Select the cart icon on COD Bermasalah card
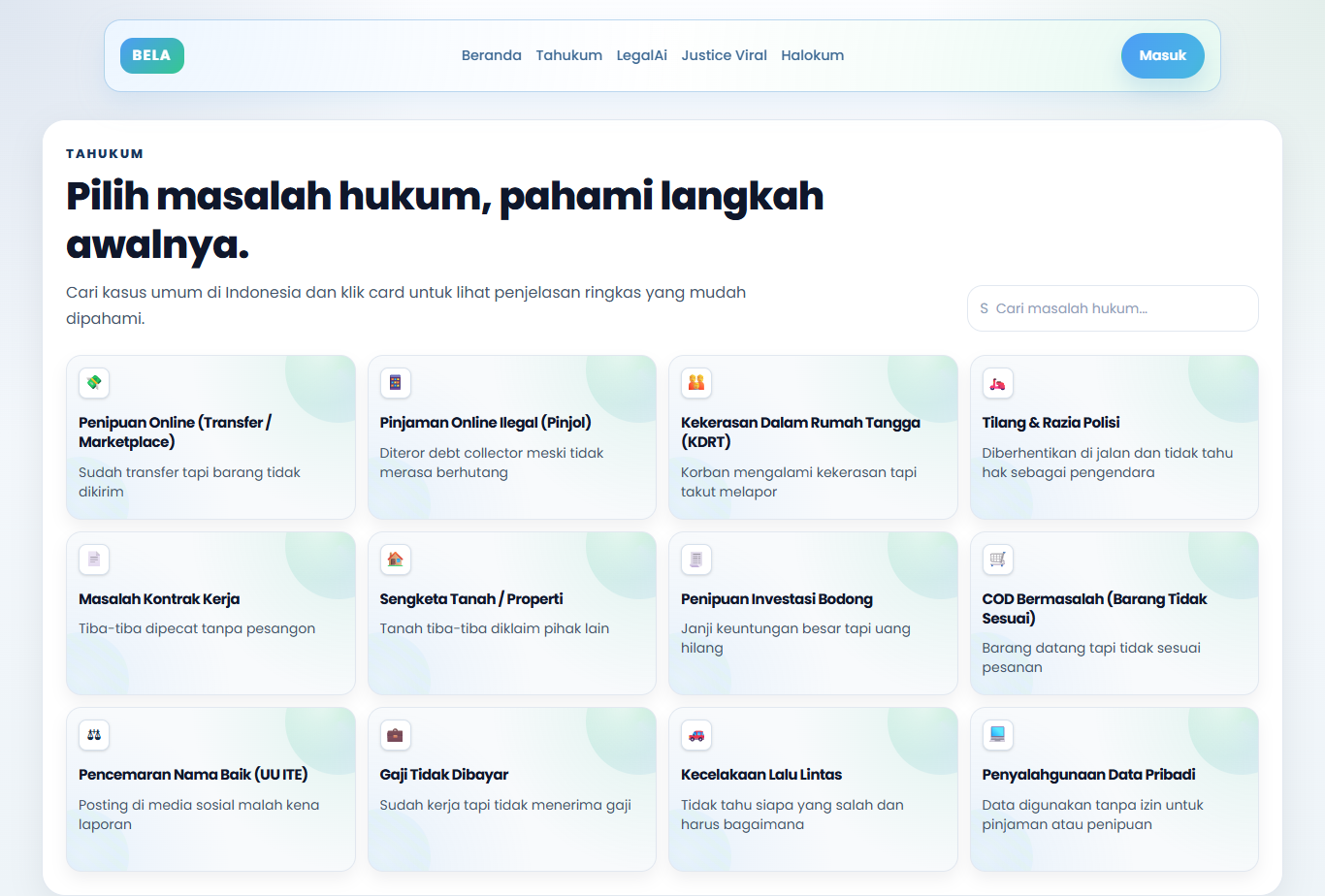Viewport: 1325px width, 896px height. pyautogui.click(x=997, y=560)
